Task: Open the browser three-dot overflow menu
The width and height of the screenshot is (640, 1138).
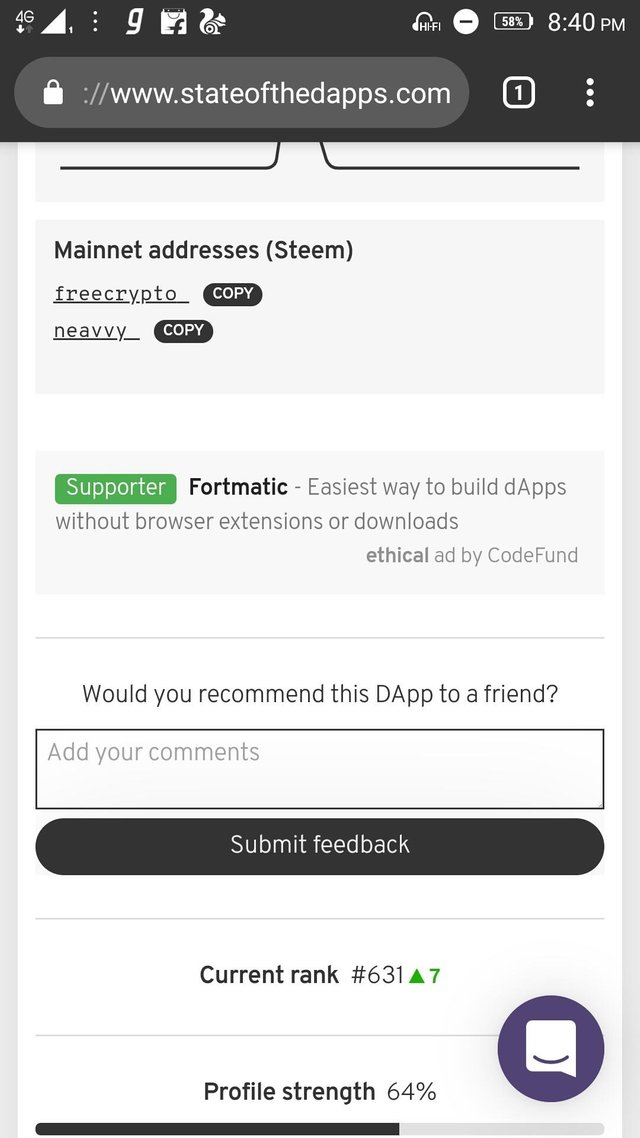Action: pyautogui.click(x=590, y=93)
